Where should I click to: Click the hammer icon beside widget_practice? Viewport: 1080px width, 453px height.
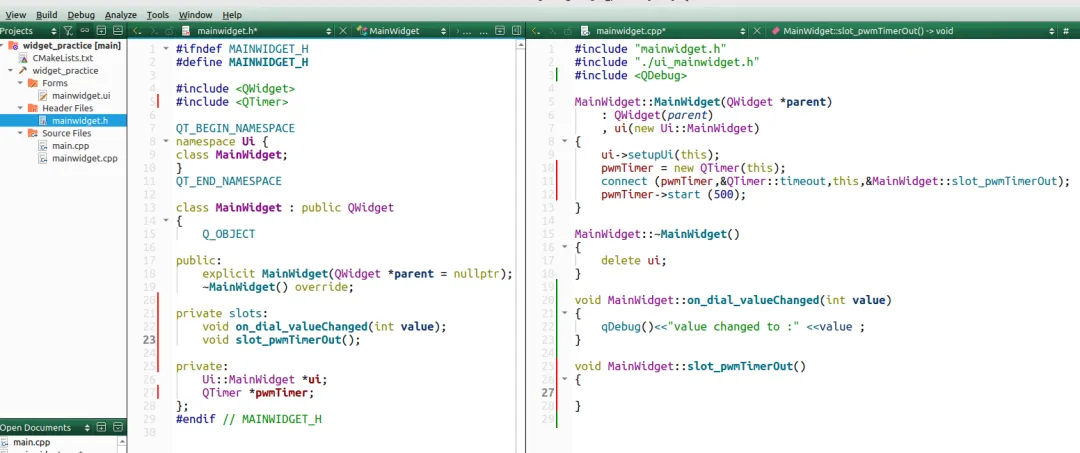pyautogui.click(x=23, y=70)
